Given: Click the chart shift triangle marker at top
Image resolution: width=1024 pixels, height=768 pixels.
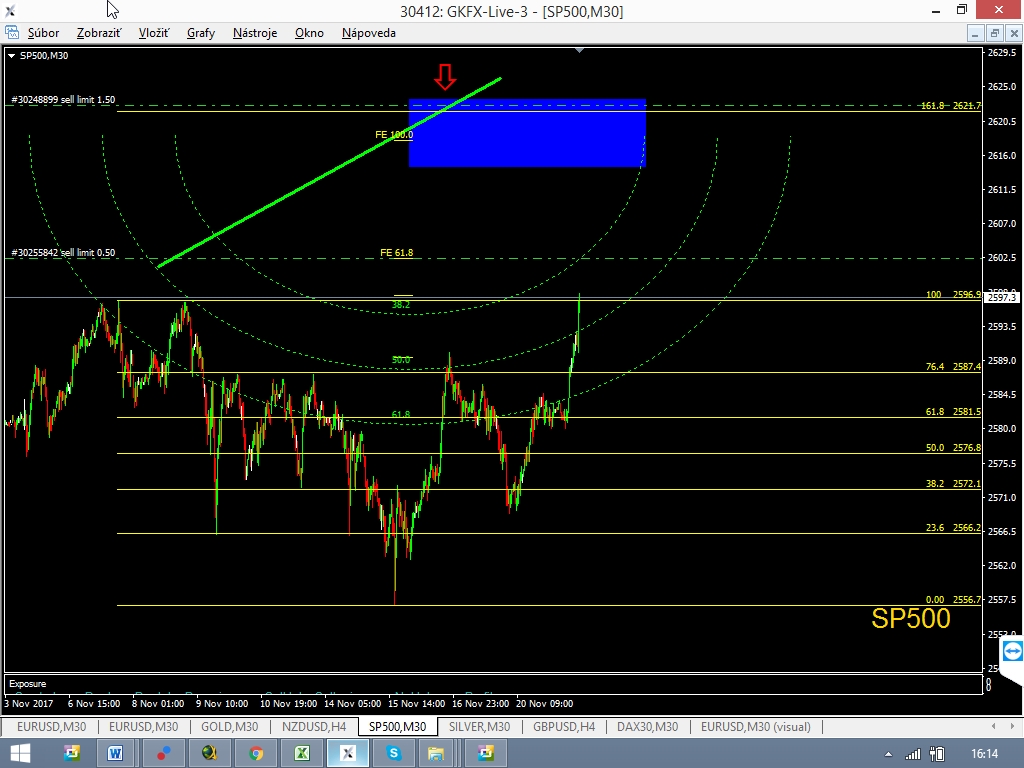Looking at the screenshot, I should click(580, 49).
